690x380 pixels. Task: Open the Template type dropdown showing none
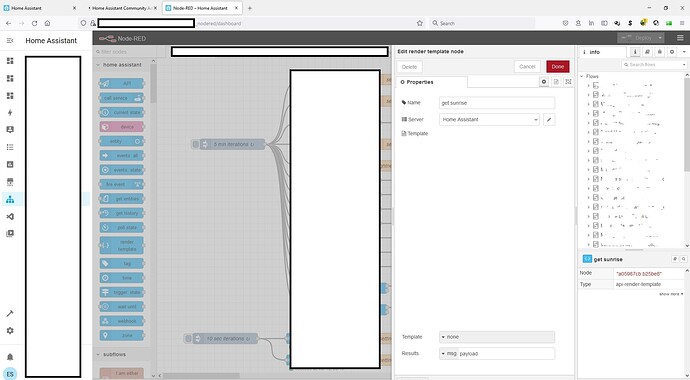497,337
